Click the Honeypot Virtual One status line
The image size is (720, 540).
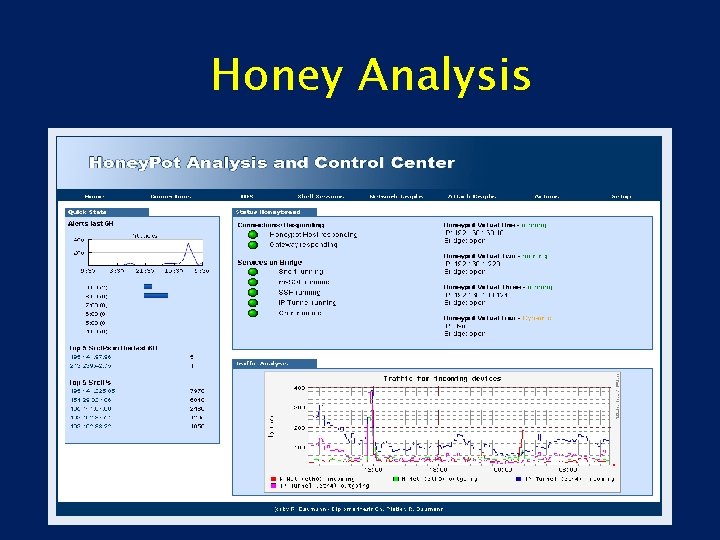coord(495,225)
